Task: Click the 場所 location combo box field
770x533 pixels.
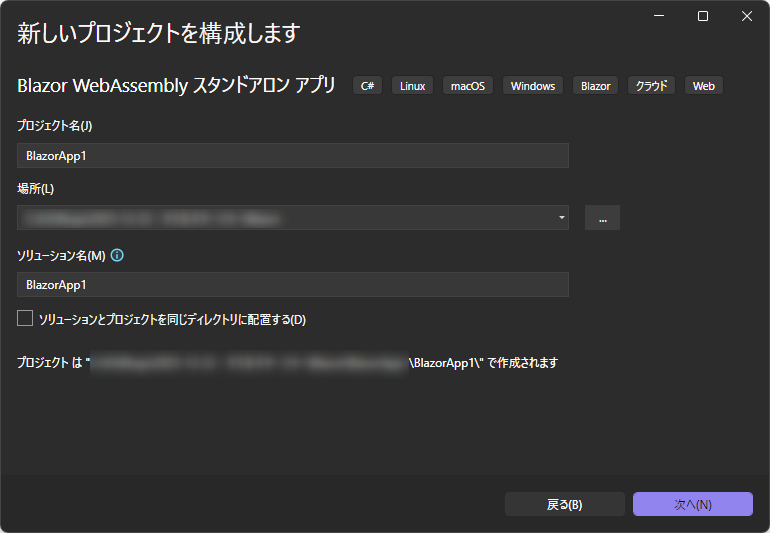Action: (293, 218)
